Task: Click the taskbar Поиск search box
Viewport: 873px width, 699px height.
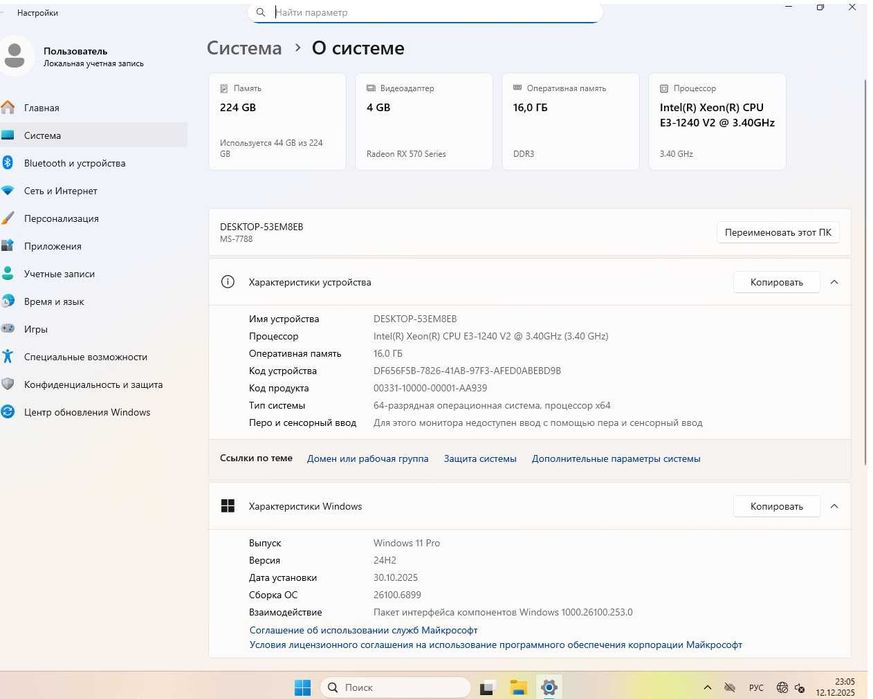Action: pyautogui.click(x=395, y=687)
